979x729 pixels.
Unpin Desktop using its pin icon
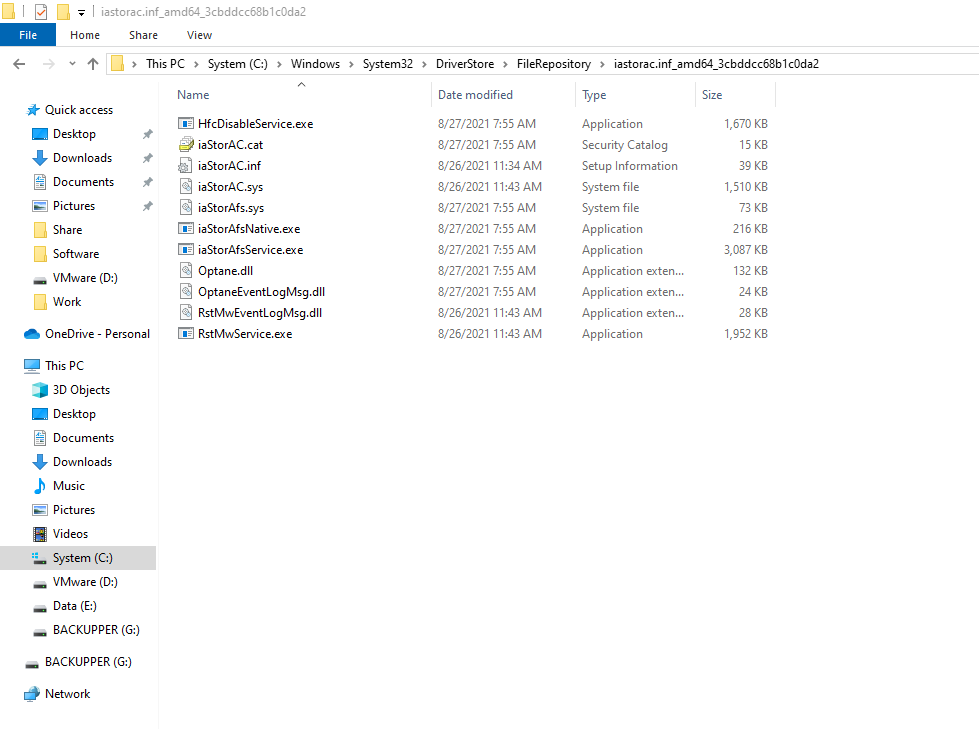[146, 133]
